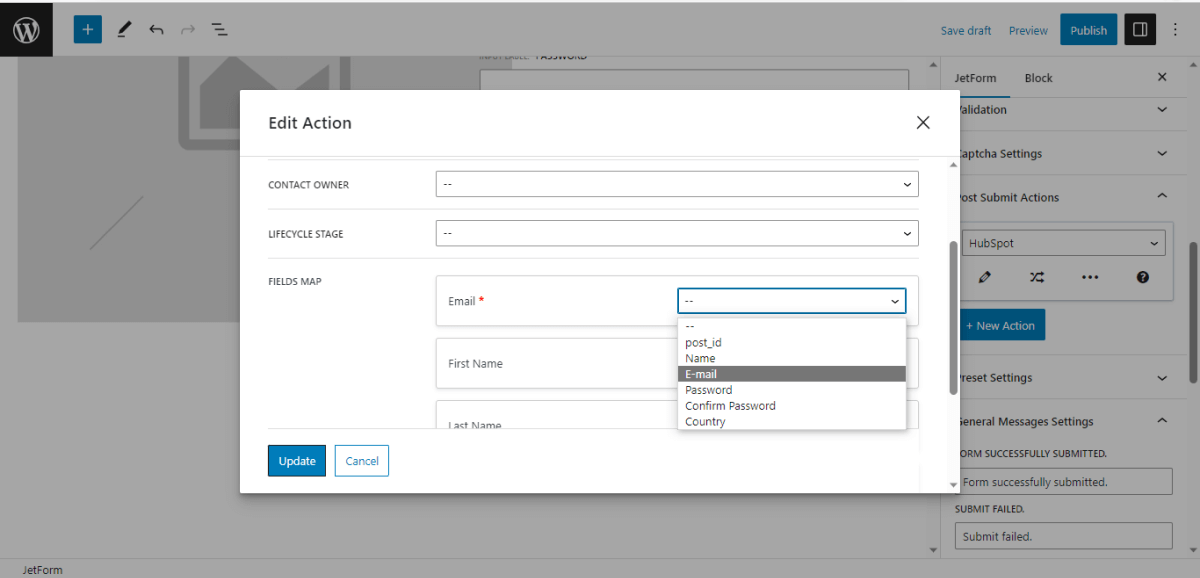Toggle the Settings sidebar panel icon

(1139, 30)
